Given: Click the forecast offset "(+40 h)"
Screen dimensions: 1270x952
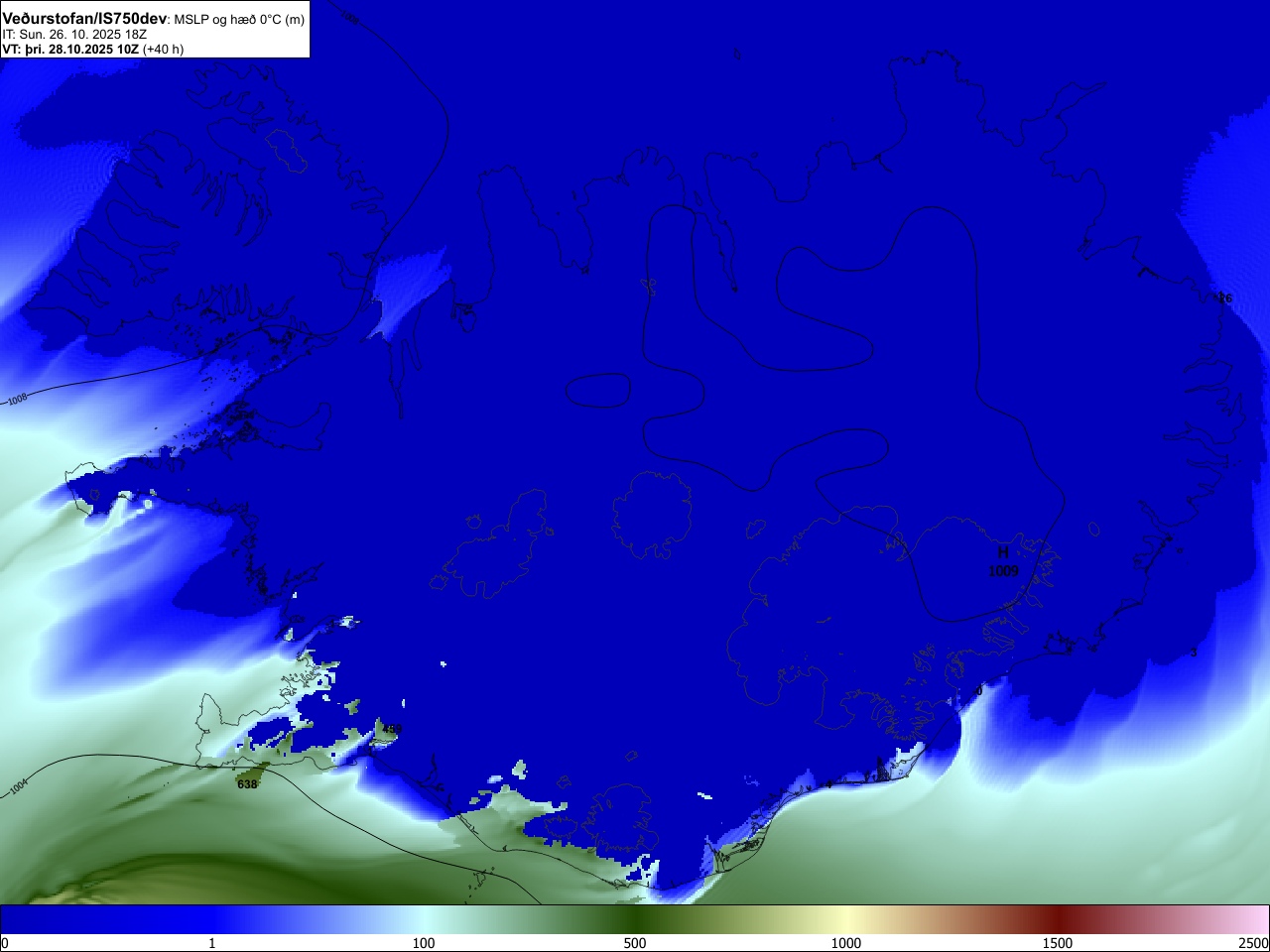Looking at the screenshot, I should (163, 49).
